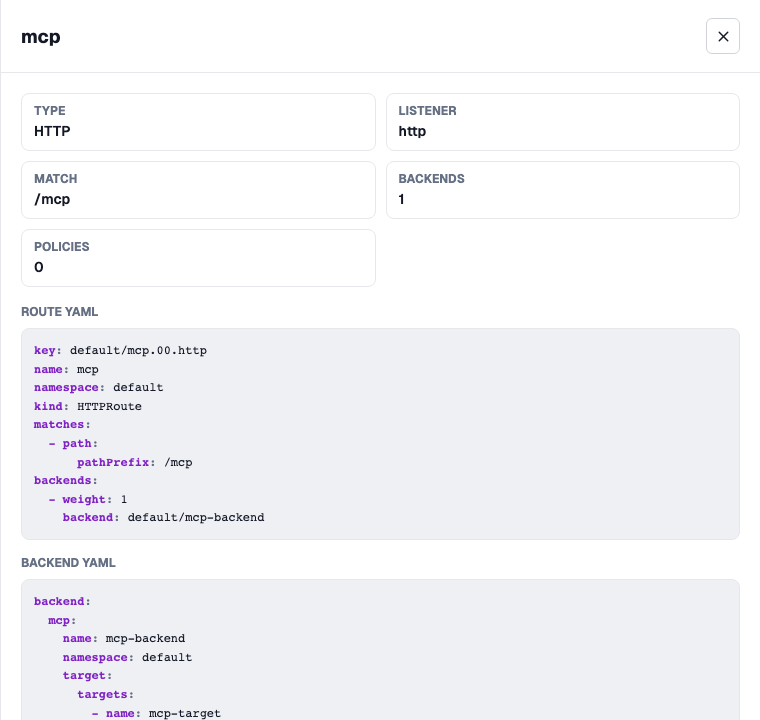Click the 'backend:' key in backend YAML
The image size is (760, 720).
tap(62, 602)
